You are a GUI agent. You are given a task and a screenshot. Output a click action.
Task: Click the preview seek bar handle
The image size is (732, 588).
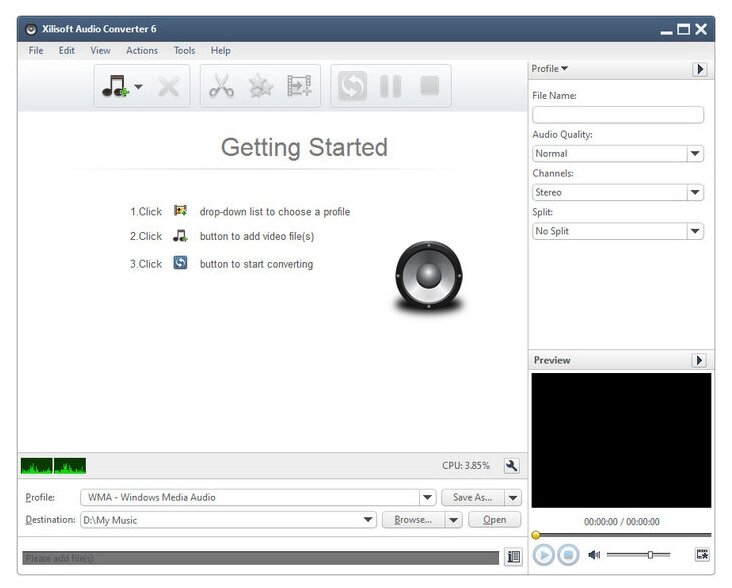pyautogui.click(x=536, y=535)
